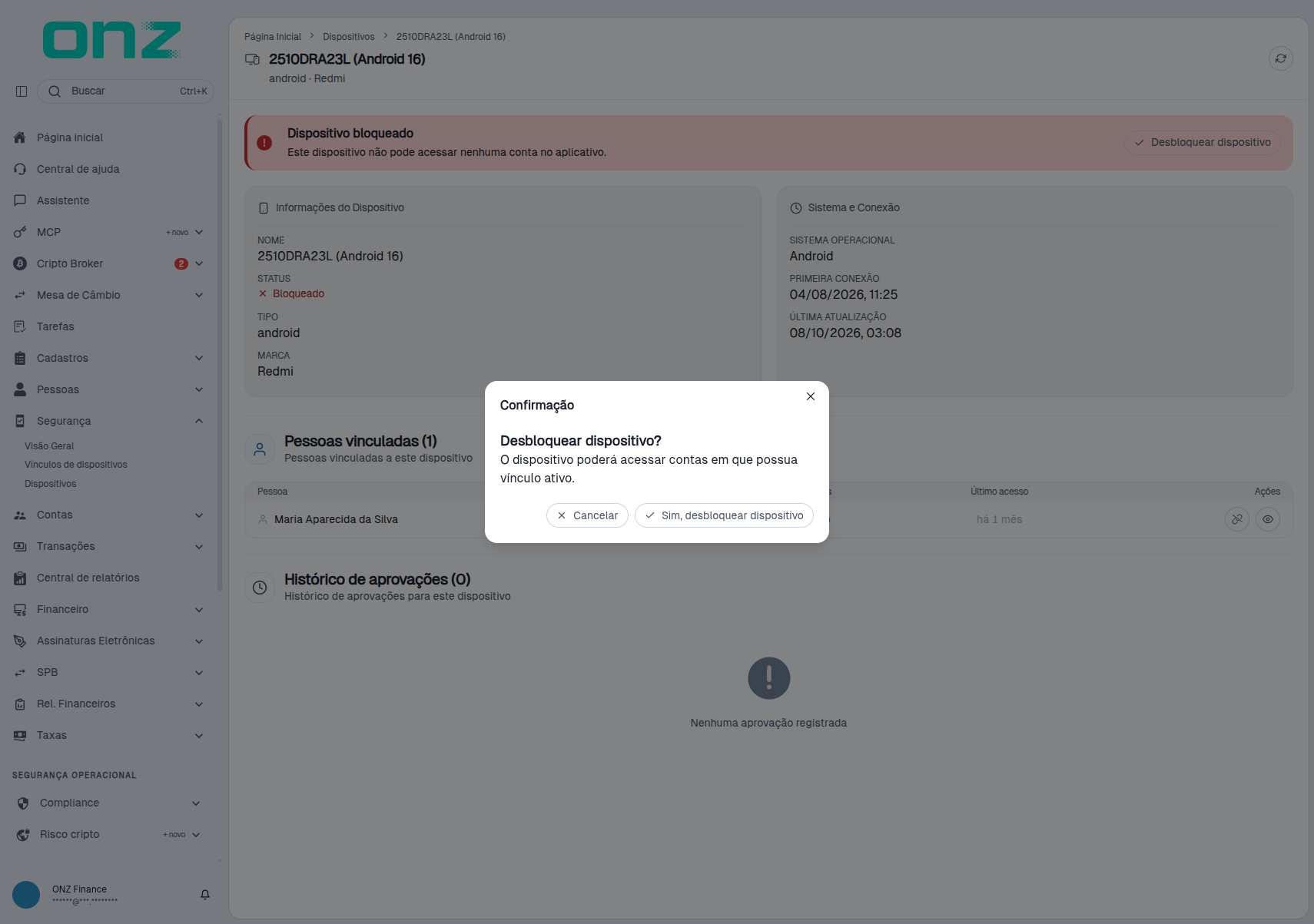Image resolution: width=1314 pixels, height=924 pixels.
Task: Expand Mesa de Câmbio submenu
Action: (x=199, y=295)
